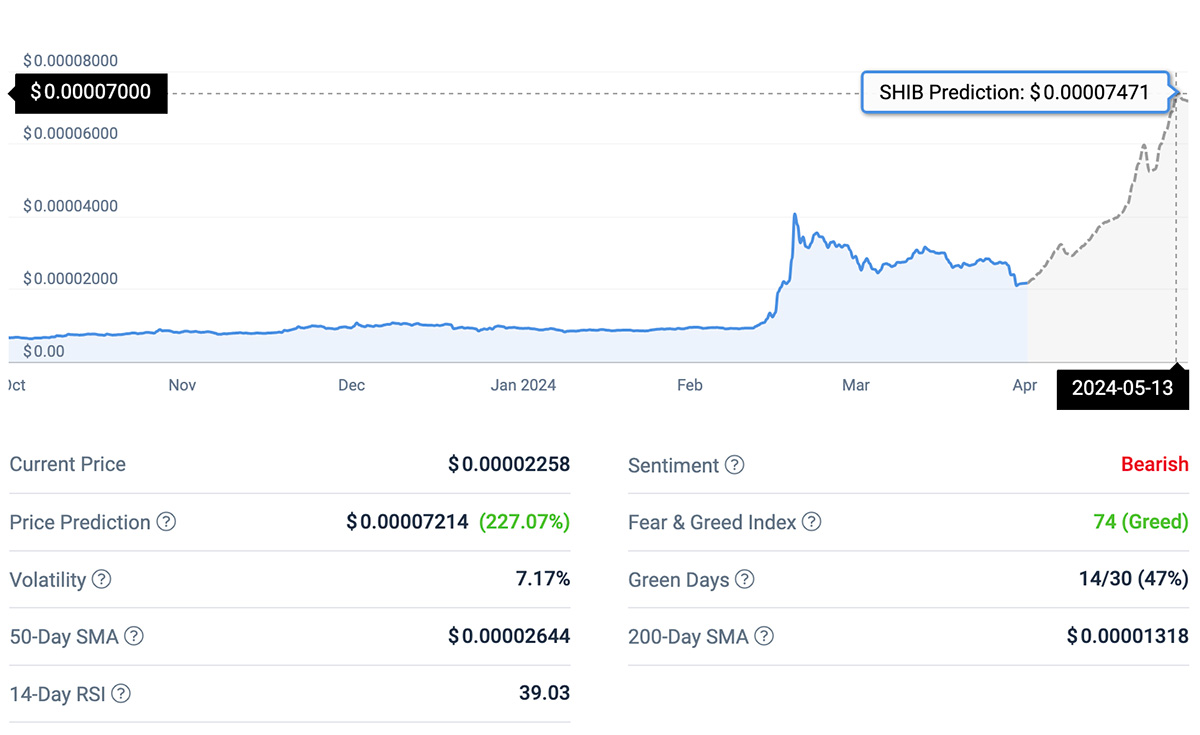Open the 50-Day SMA help icon
Image resolution: width=1200 pixels, height=735 pixels.
[133, 636]
